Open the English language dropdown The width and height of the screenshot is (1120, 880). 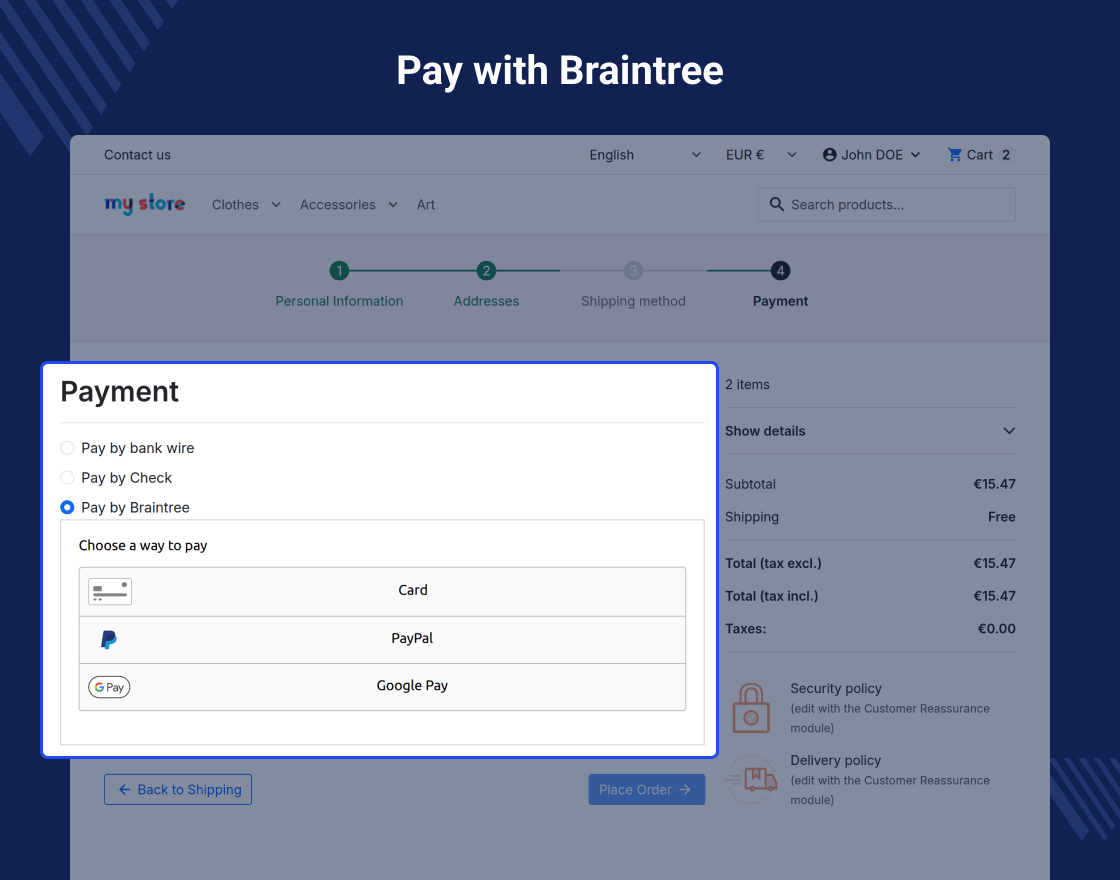(645, 155)
